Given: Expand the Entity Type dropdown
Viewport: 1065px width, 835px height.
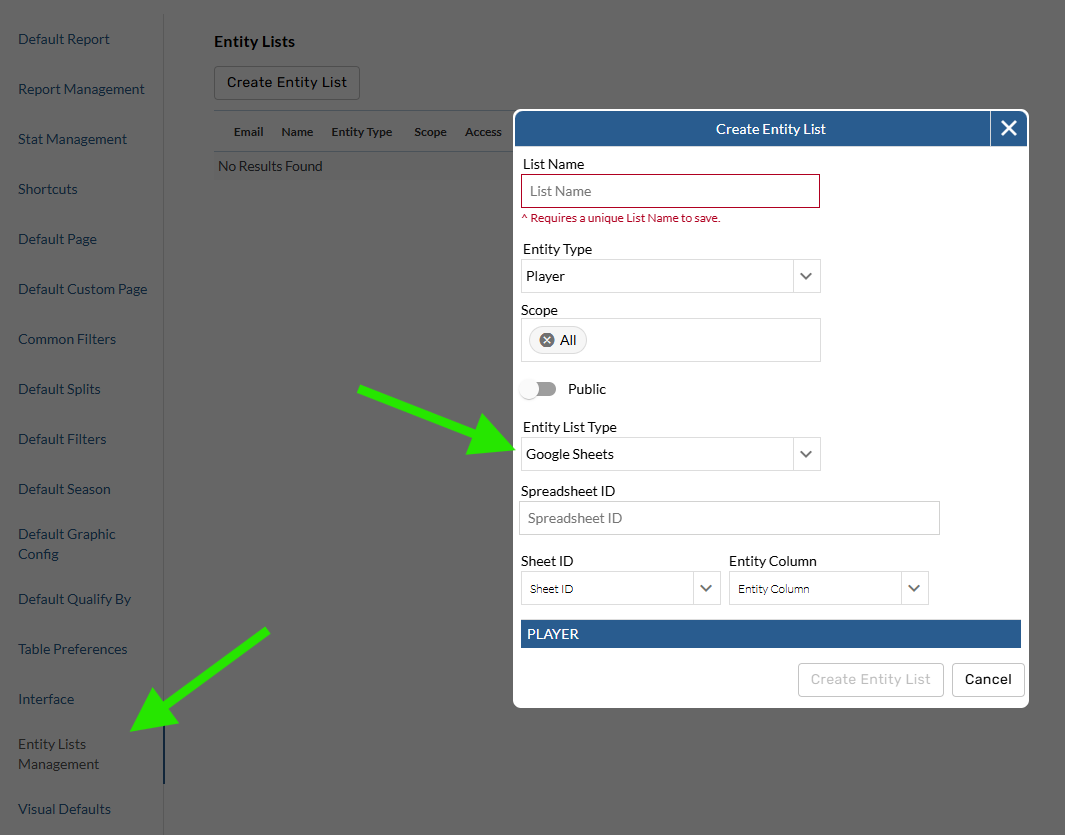Looking at the screenshot, I should click(x=806, y=276).
